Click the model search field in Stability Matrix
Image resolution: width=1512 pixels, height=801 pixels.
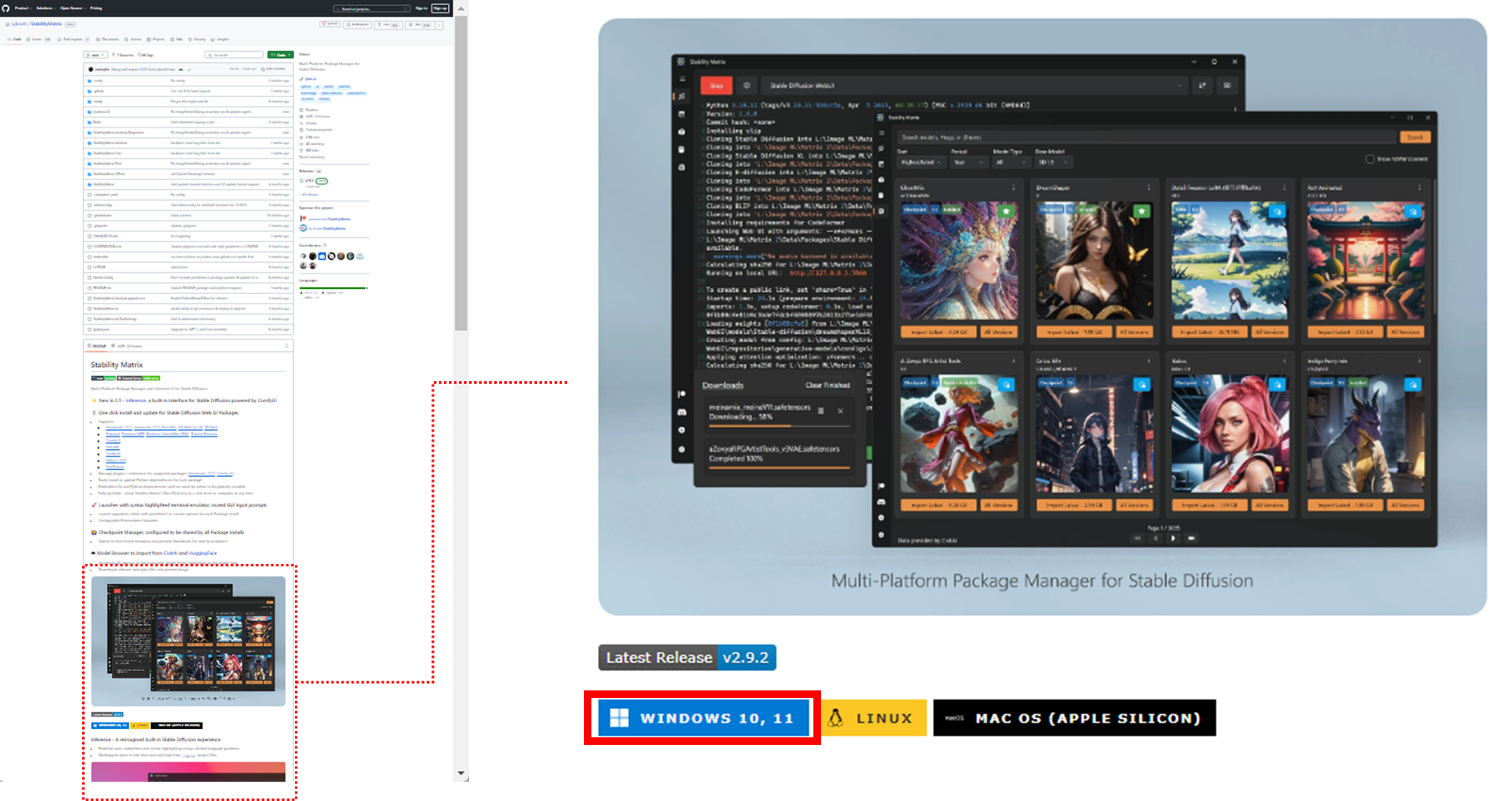pos(1144,137)
